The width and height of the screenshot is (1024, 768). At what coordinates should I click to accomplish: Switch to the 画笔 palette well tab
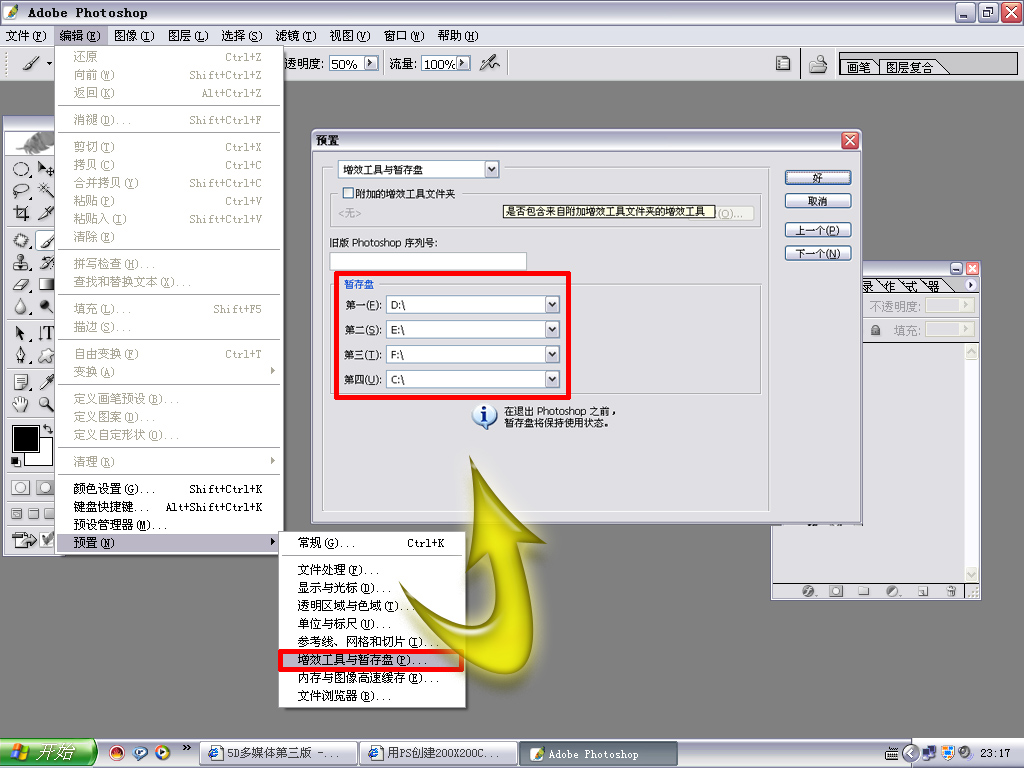[858, 67]
